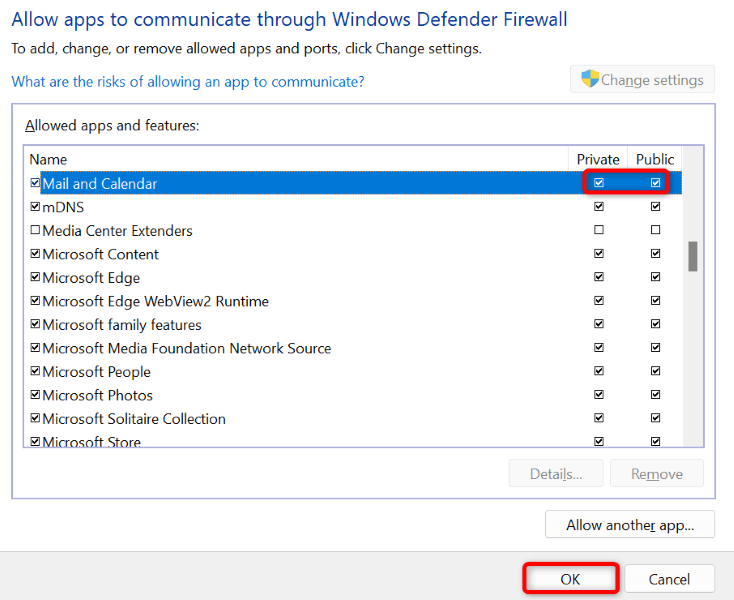The width and height of the screenshot is (734, 600).
Task: Toggle Private checkbox for Microsoft family features
Action: (x=599, y=324)
